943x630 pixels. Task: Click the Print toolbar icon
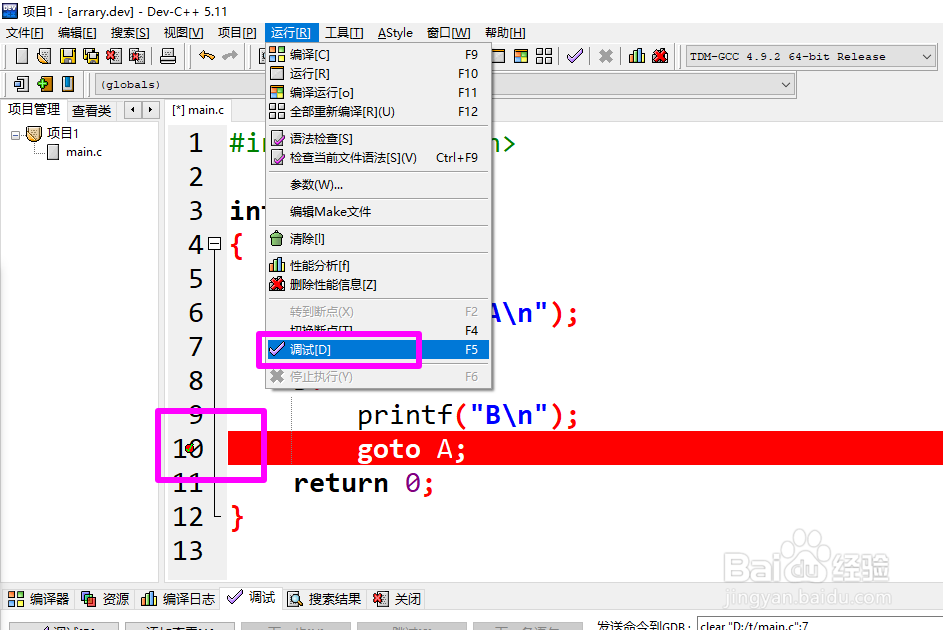click(x=168, y=57)
